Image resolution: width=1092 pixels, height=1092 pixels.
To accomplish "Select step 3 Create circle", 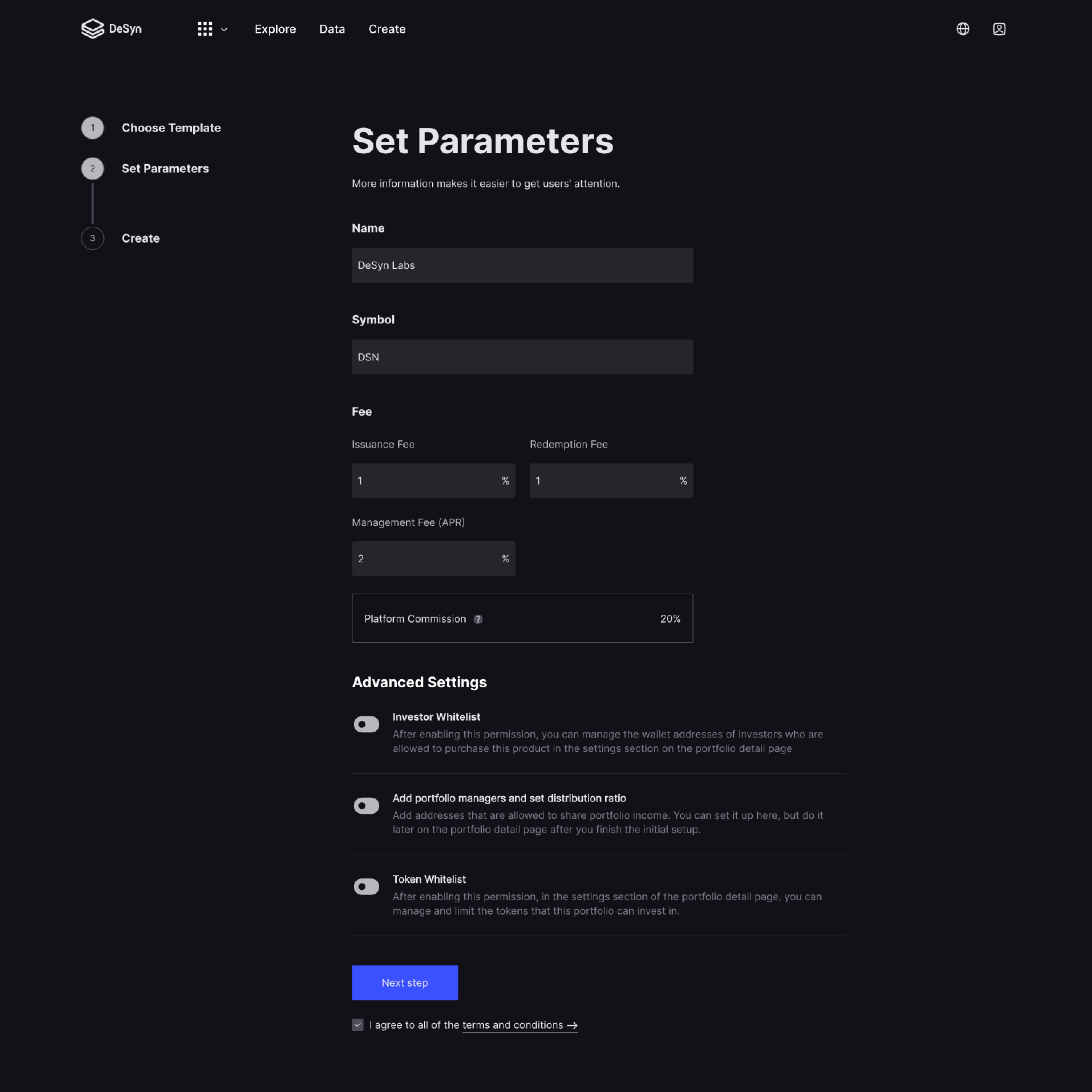I will coord(92,238).
